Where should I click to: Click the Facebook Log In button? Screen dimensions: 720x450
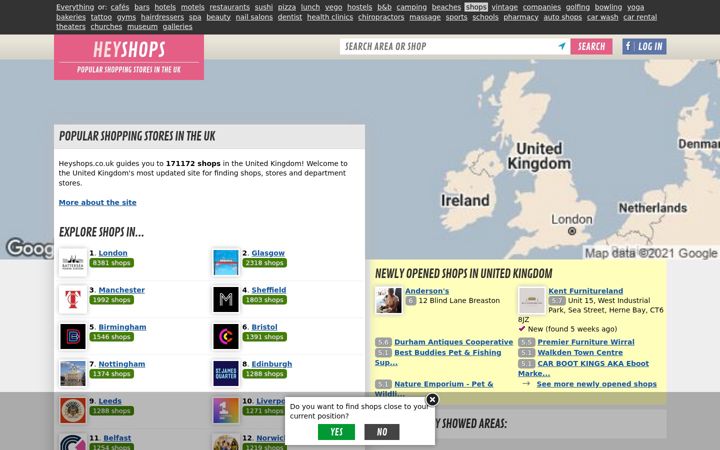[644, 46]
